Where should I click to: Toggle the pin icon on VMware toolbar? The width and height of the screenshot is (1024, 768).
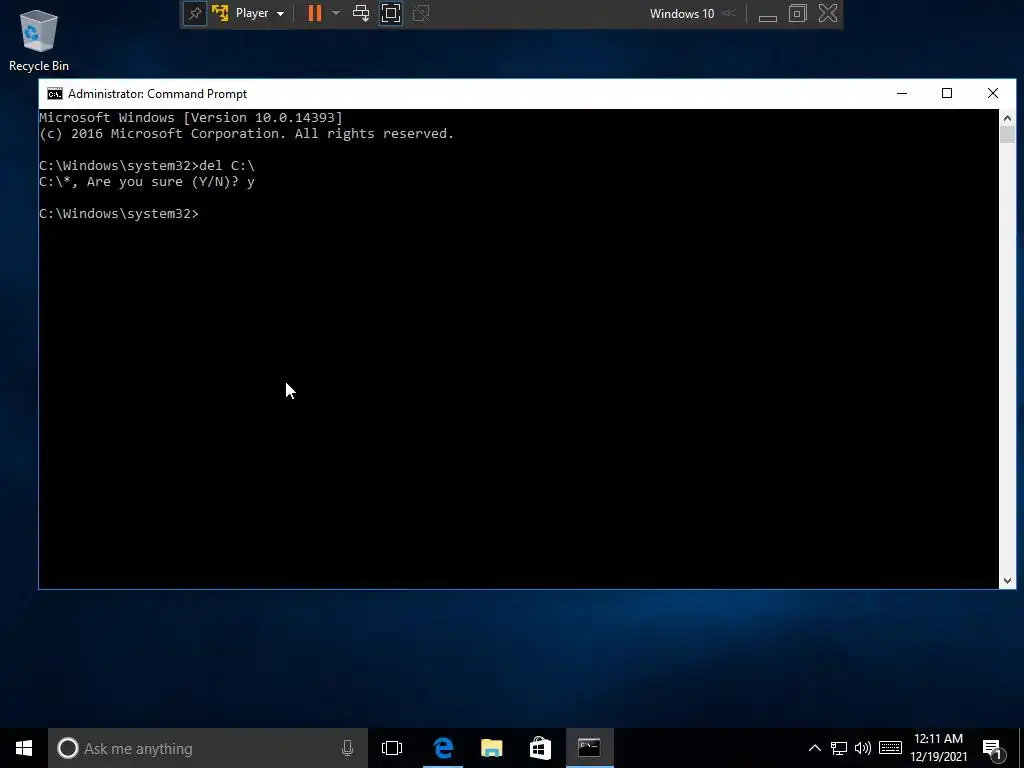pyautogui.click(x=194, y=13)
